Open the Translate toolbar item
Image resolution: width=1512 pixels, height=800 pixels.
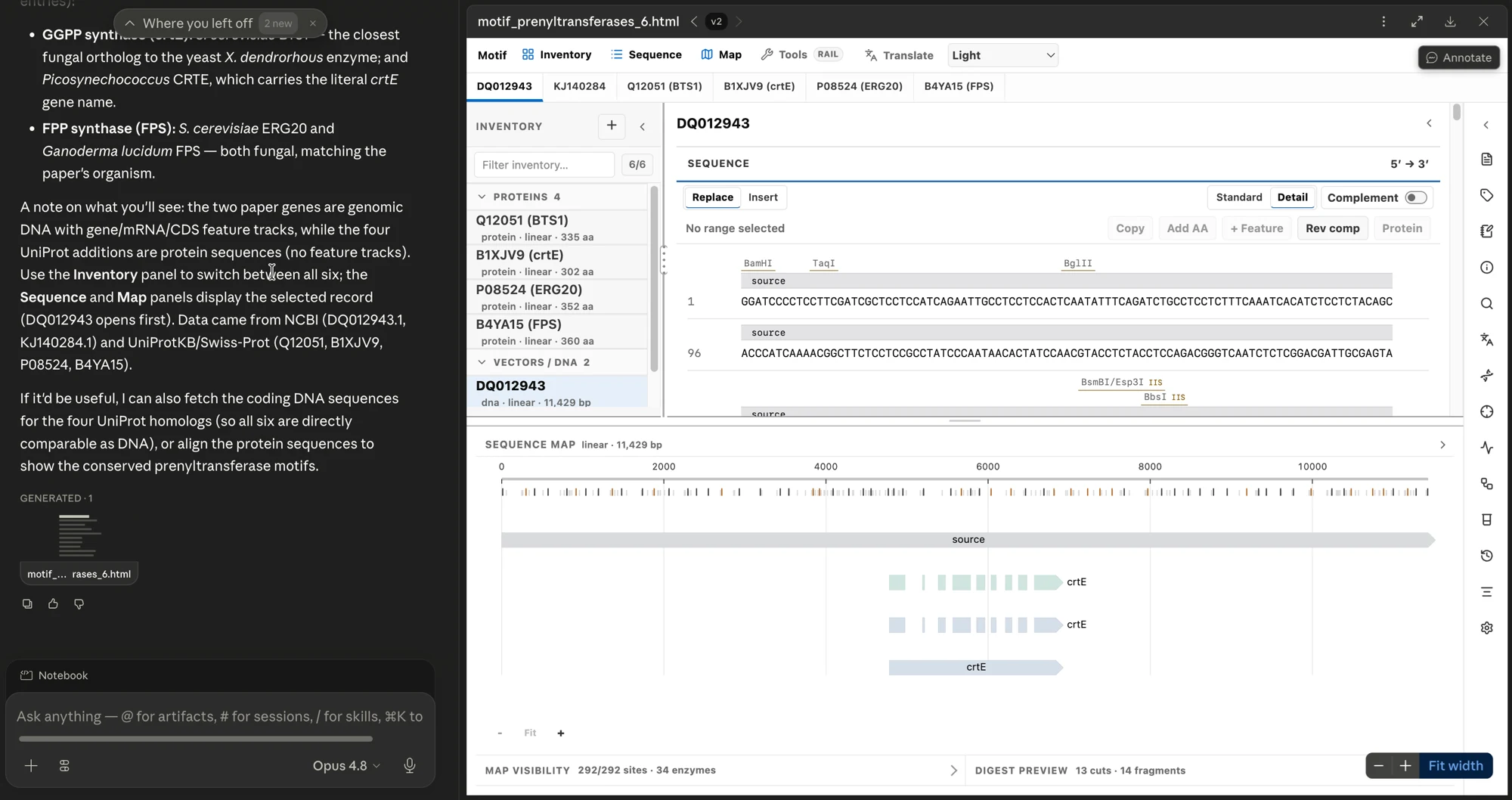point(899,55)
